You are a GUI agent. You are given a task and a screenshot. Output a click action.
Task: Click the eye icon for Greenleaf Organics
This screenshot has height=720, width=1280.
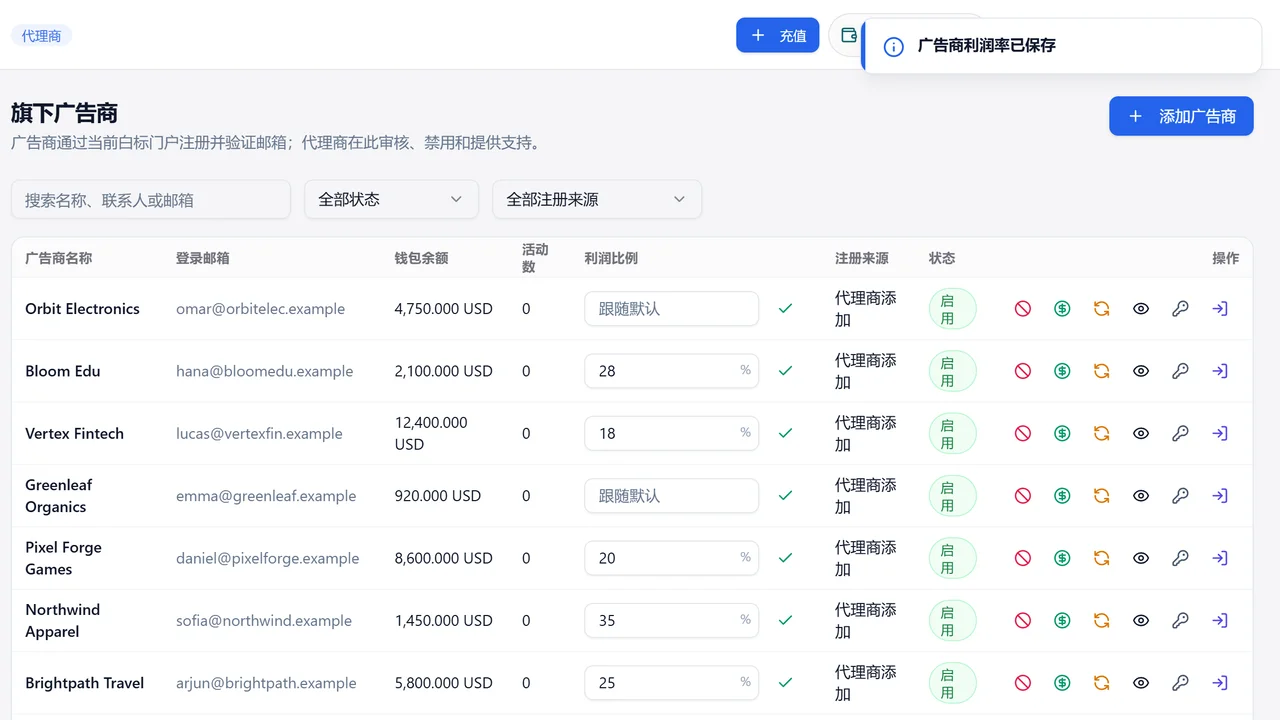pyautogui.click(x=1141, y=496)
